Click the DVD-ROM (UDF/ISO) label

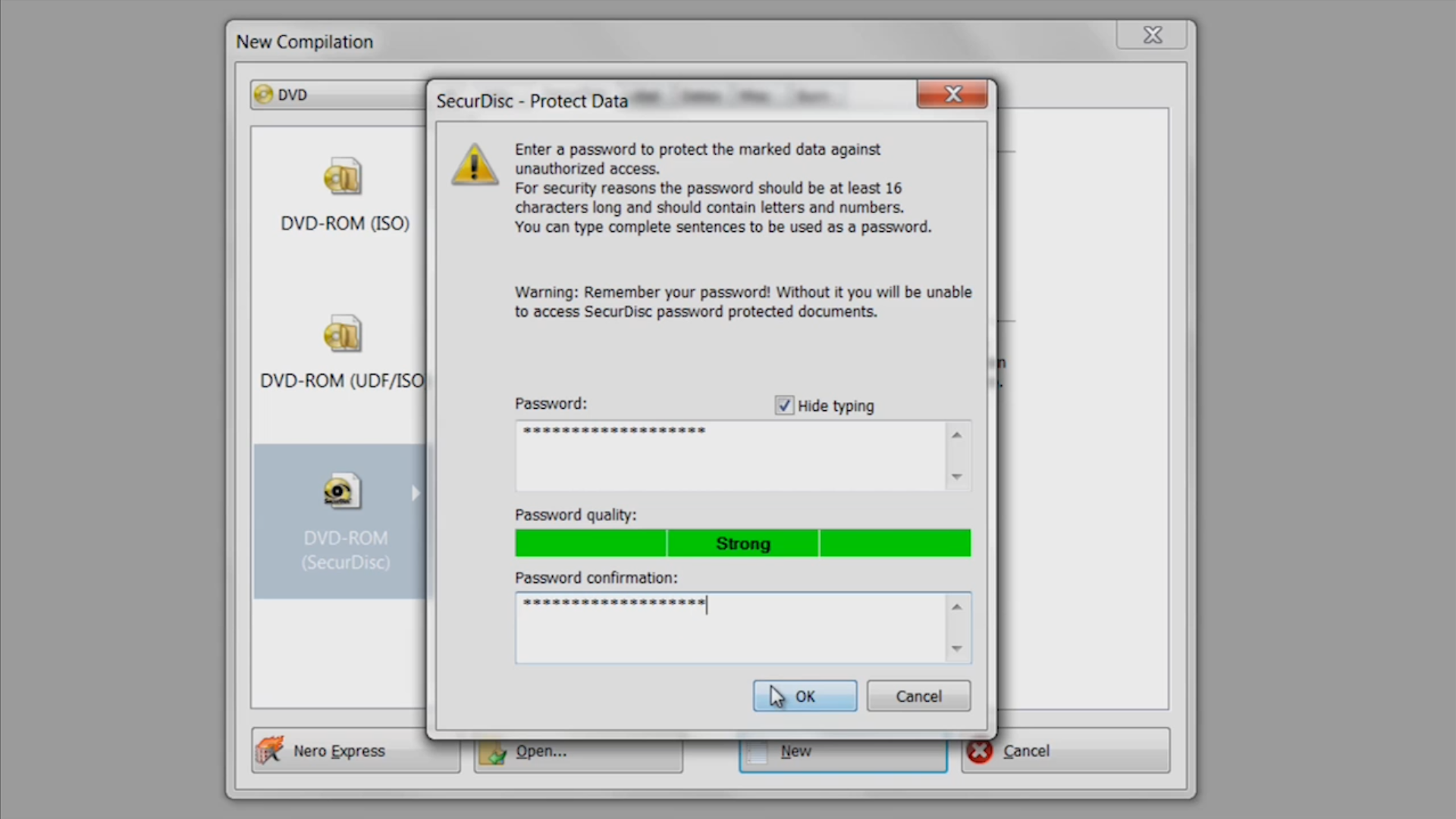342,381
